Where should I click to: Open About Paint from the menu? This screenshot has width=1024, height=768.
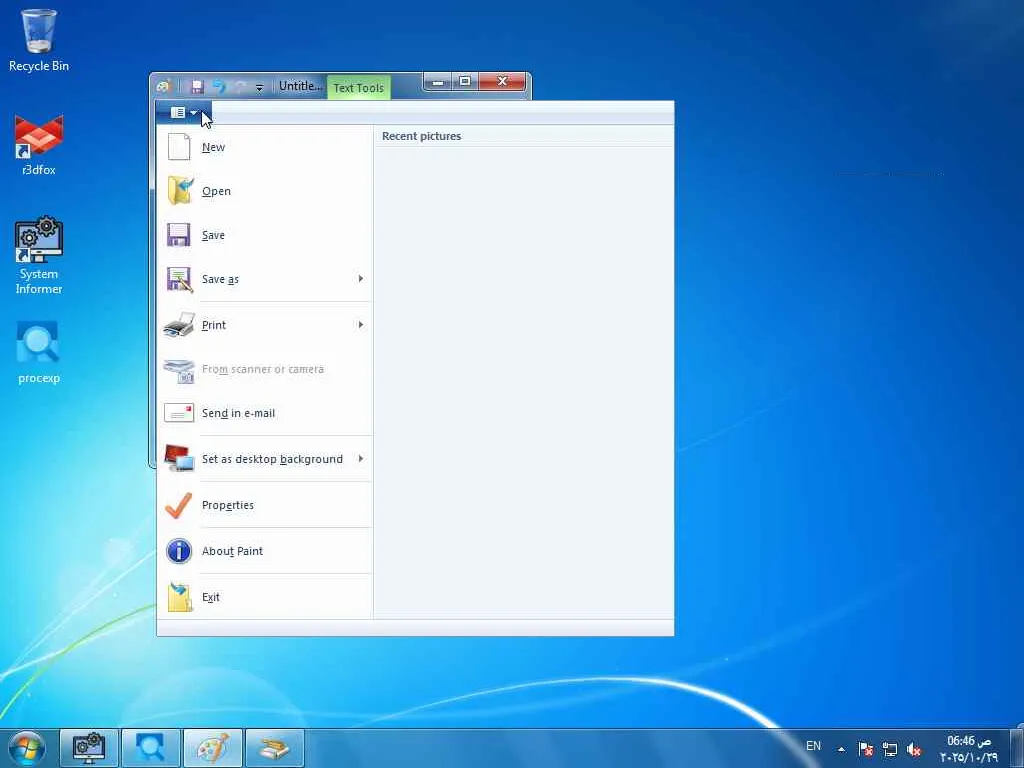click(264, 551)
